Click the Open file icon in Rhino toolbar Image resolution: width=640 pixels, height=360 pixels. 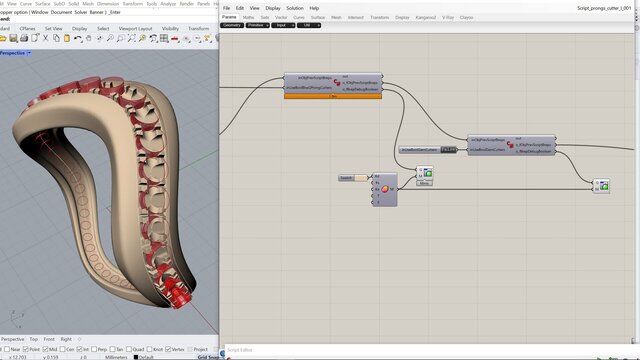[x=3, y=38]
